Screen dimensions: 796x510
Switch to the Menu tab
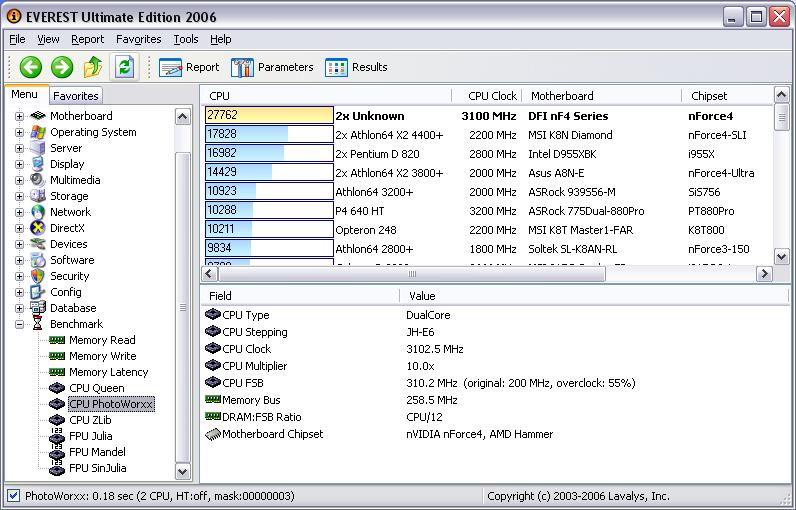pos(24,94)
